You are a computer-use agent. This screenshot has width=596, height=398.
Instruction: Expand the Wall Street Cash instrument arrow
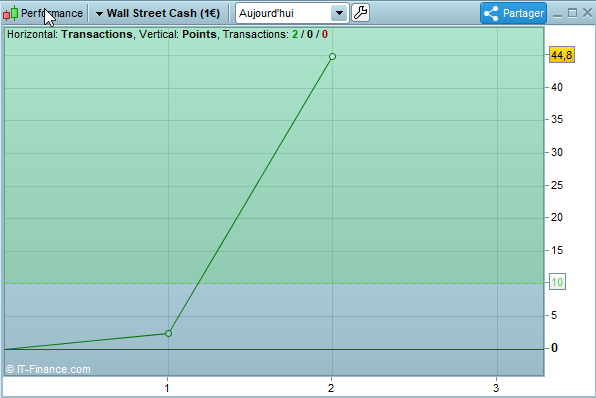pos(99,14)
